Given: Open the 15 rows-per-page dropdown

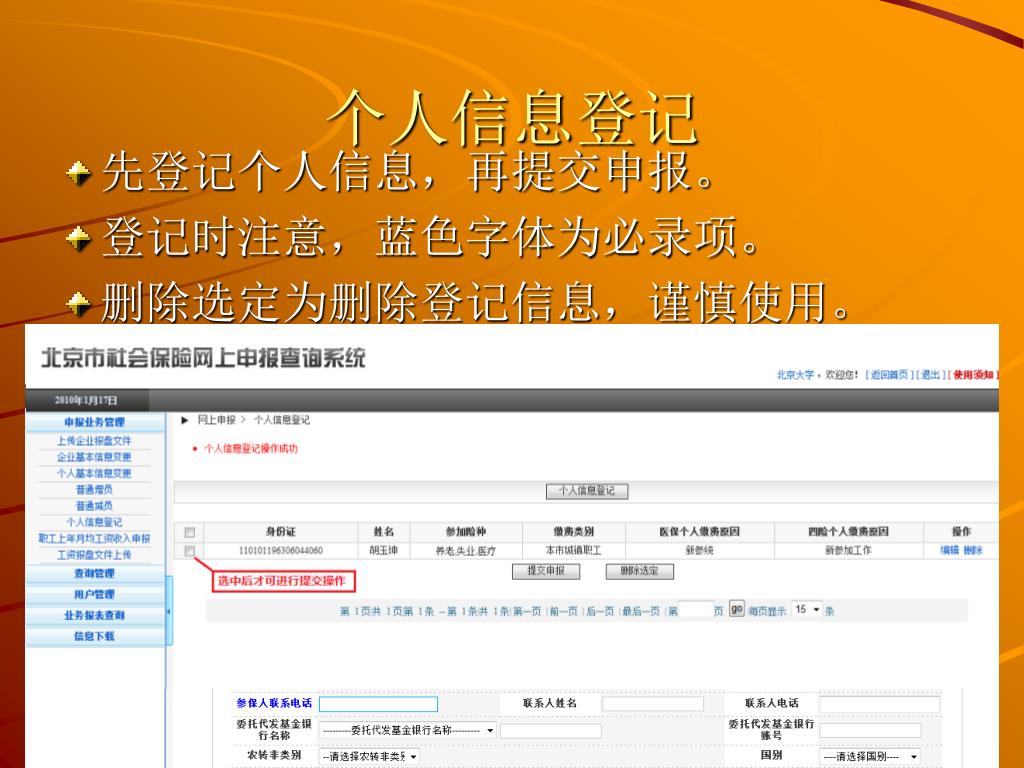Looking at the screenshot, I should coord(807,610).
